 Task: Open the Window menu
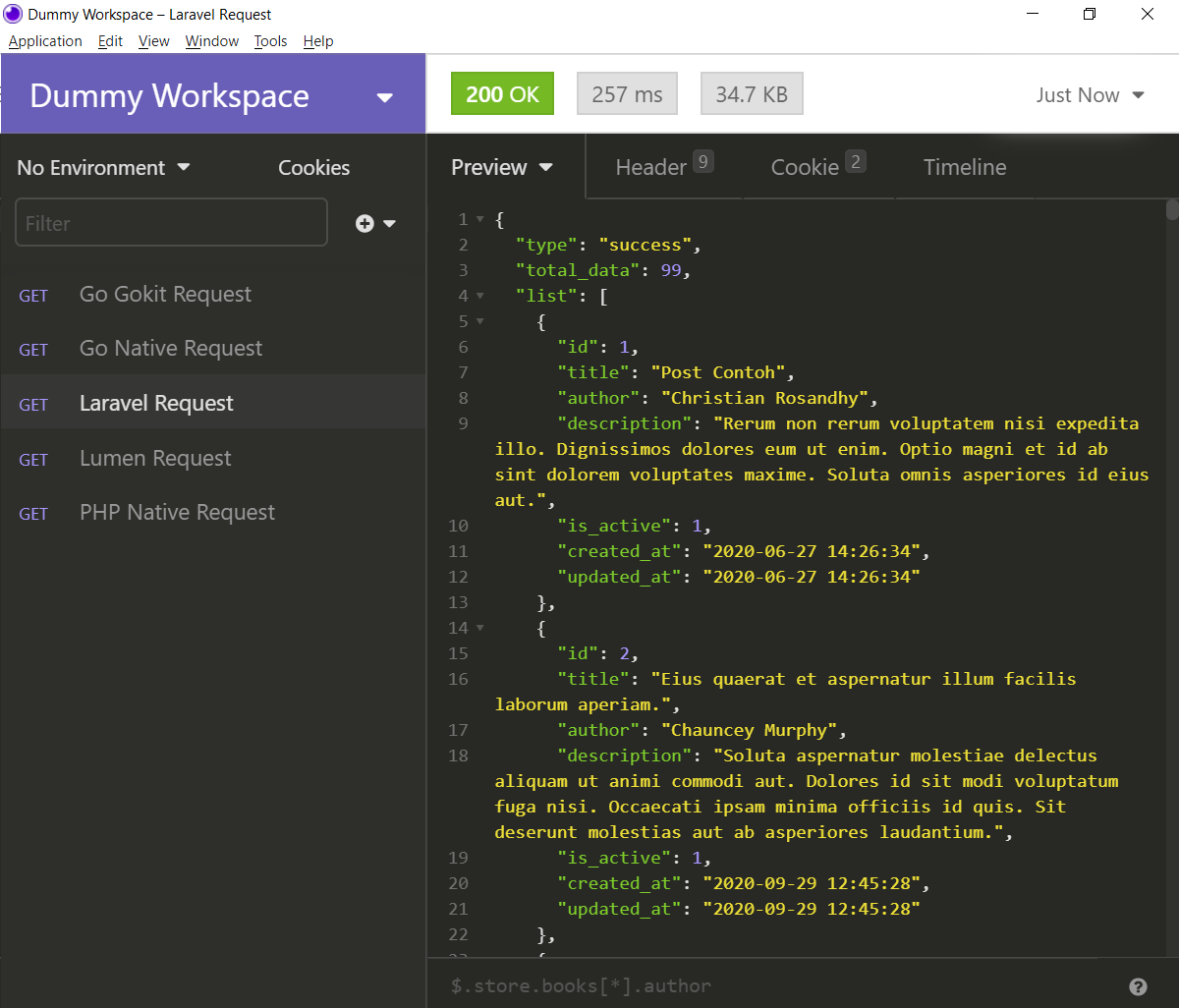[x=212, y=41]
